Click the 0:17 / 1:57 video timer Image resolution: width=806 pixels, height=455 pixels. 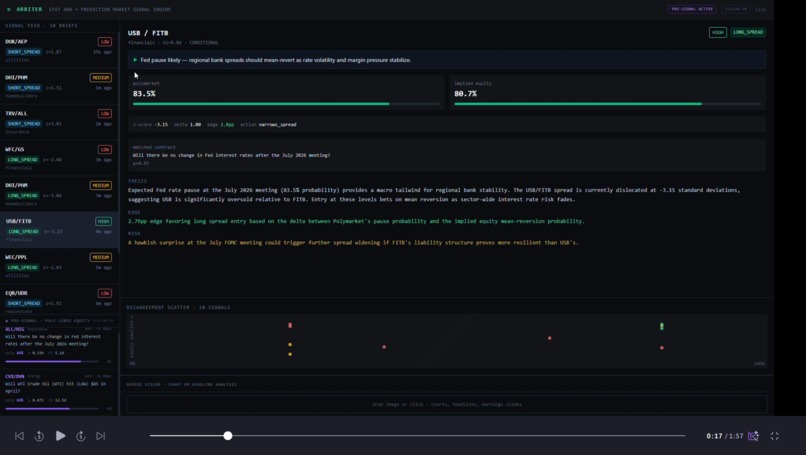click(724, 436)
